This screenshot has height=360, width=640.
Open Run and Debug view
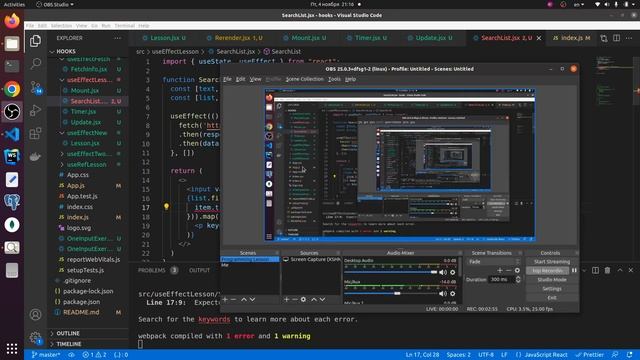click(36, 110)
